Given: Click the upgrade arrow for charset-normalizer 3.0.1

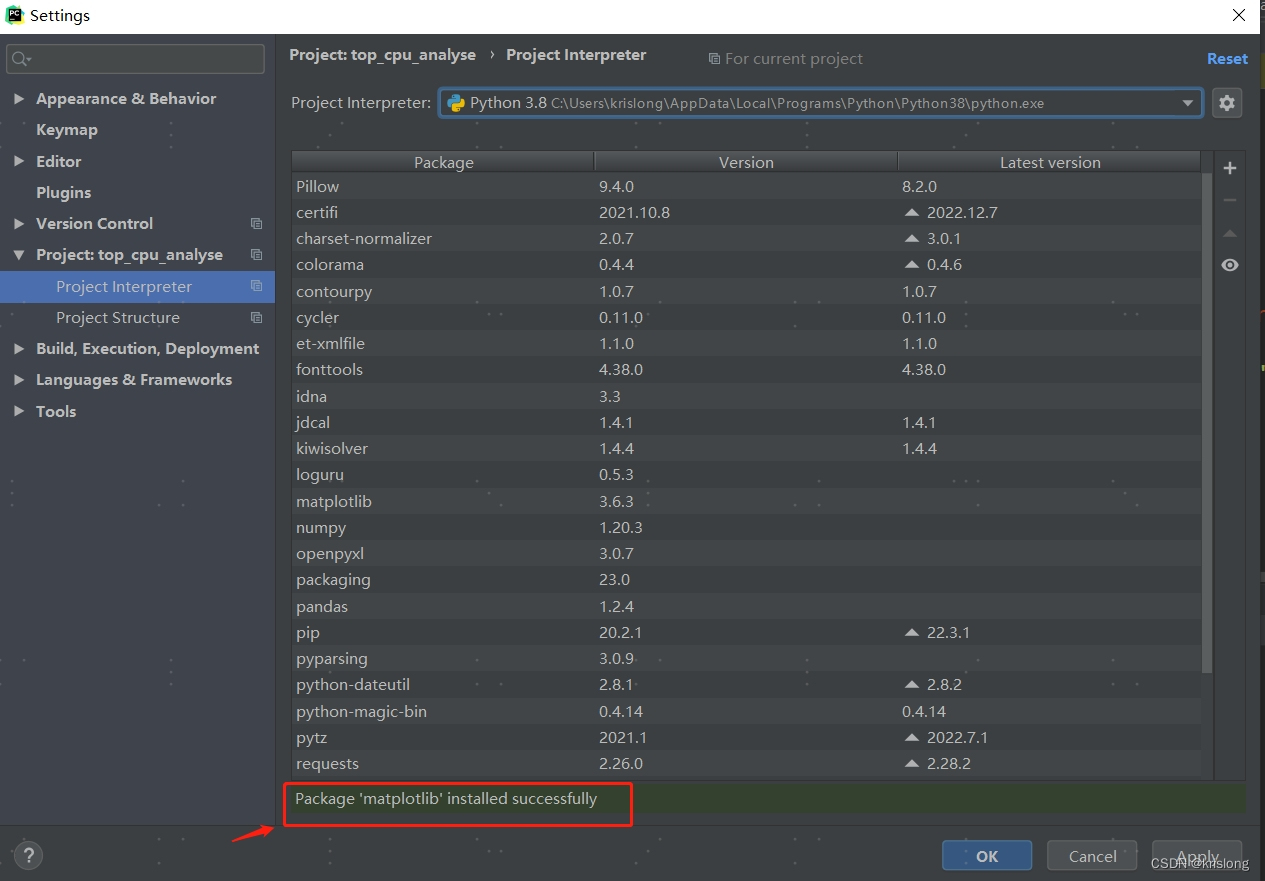Looking at the screenshot, I should tap(911, 239).
